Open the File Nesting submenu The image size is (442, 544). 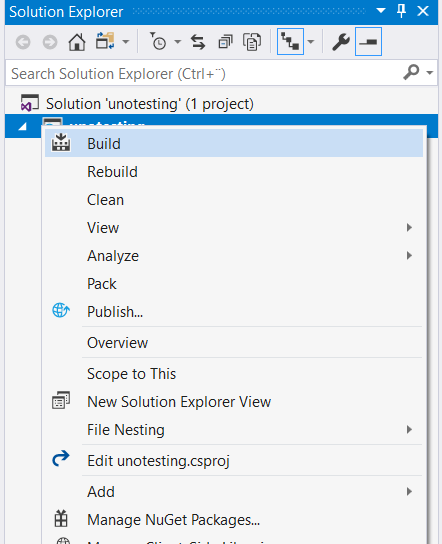tap(234, 430)
